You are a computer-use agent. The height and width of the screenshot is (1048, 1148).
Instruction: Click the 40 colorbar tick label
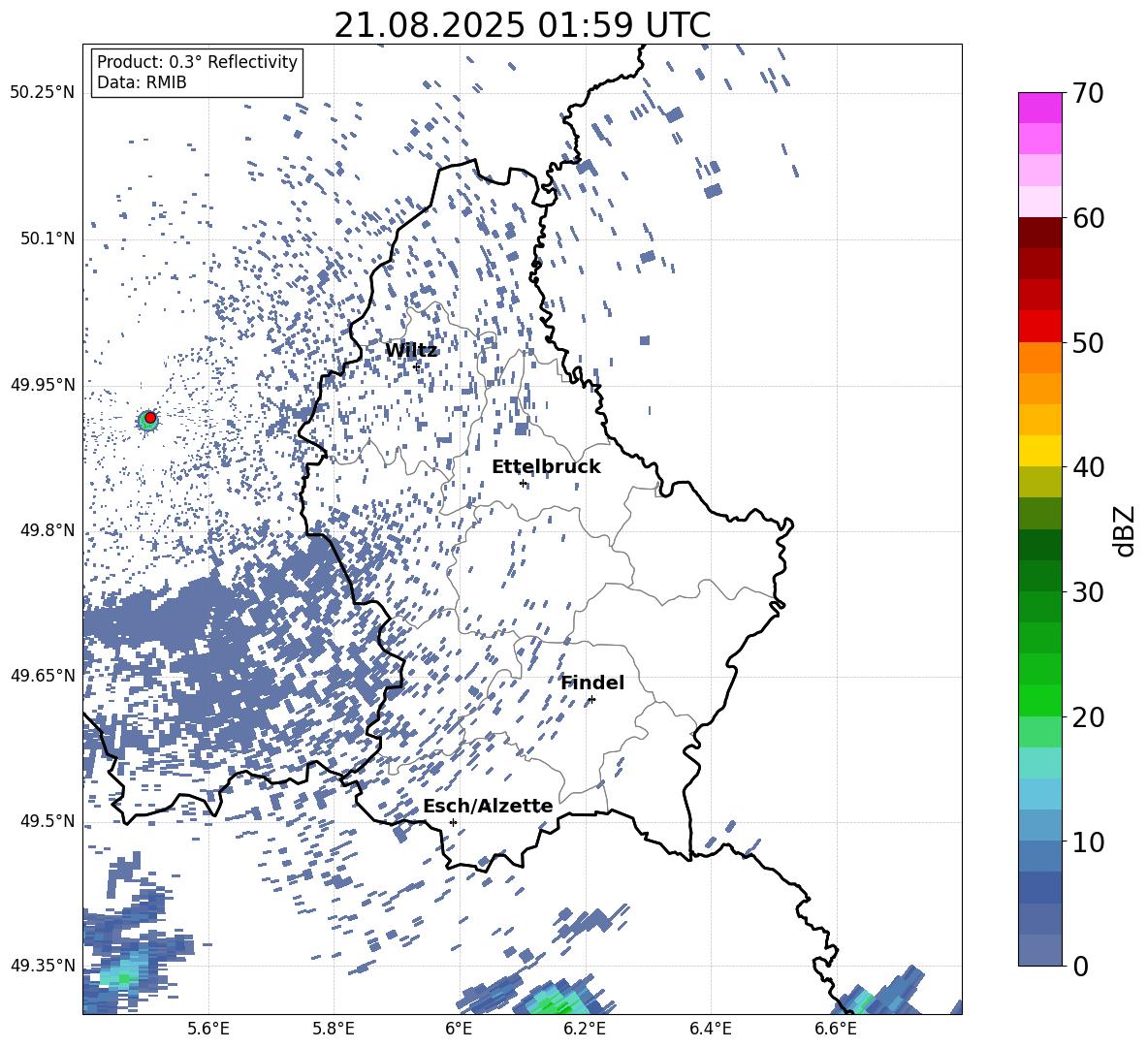coord(1088,467)
